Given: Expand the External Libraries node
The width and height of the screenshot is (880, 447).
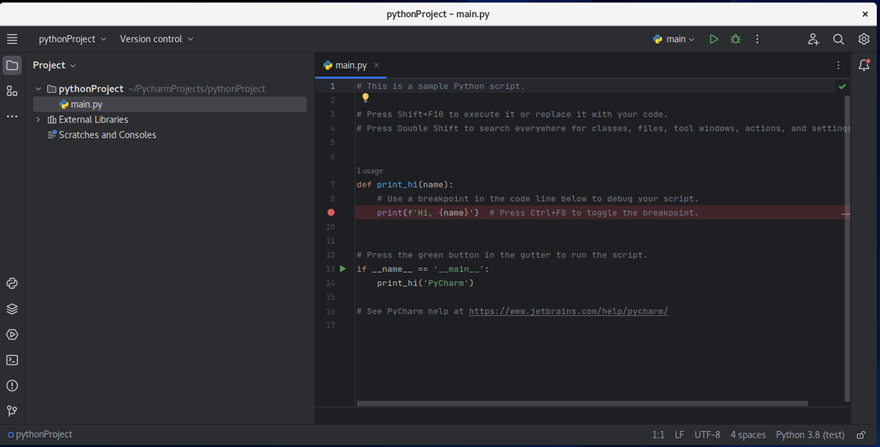Looking at the screenshot, I should pos(38,120).
